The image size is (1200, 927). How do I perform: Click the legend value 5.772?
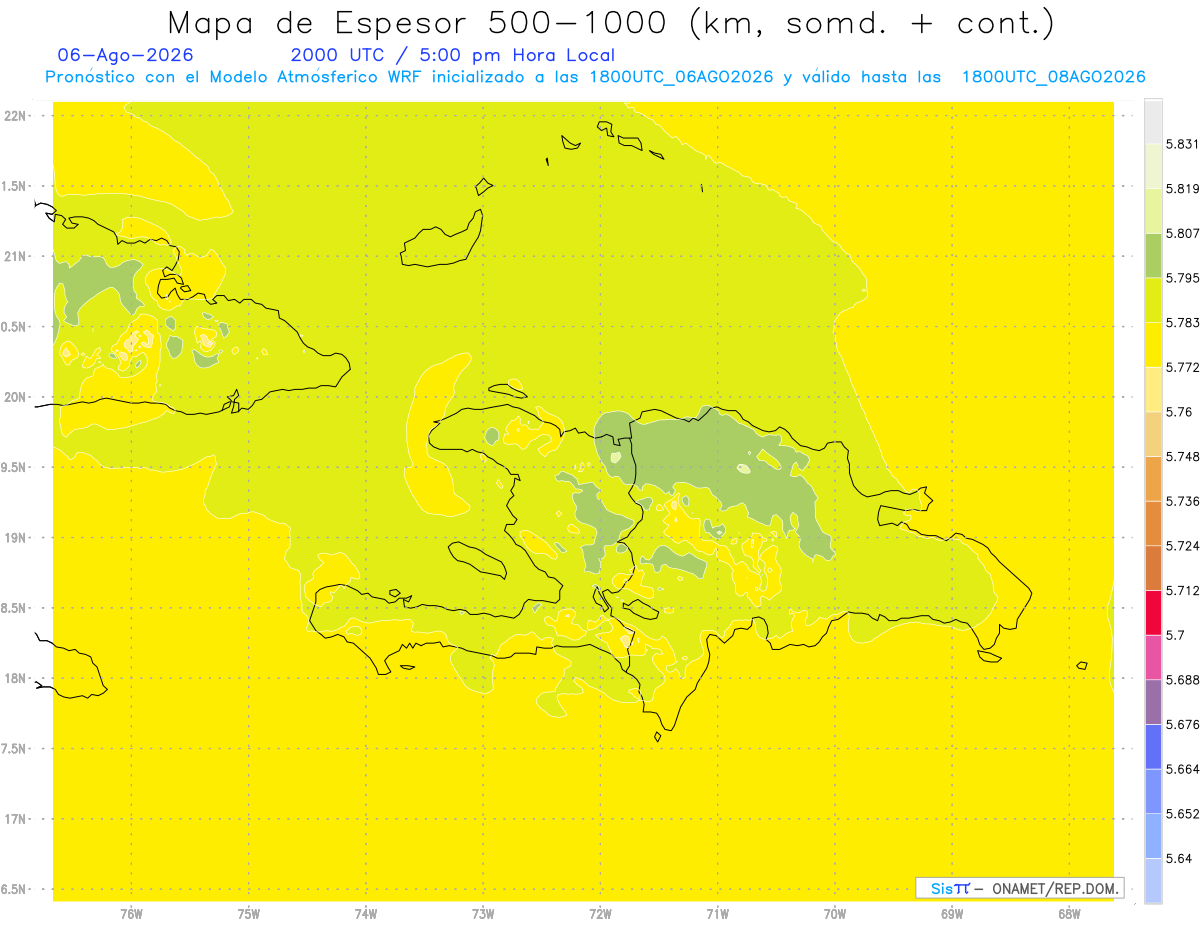1183,367
